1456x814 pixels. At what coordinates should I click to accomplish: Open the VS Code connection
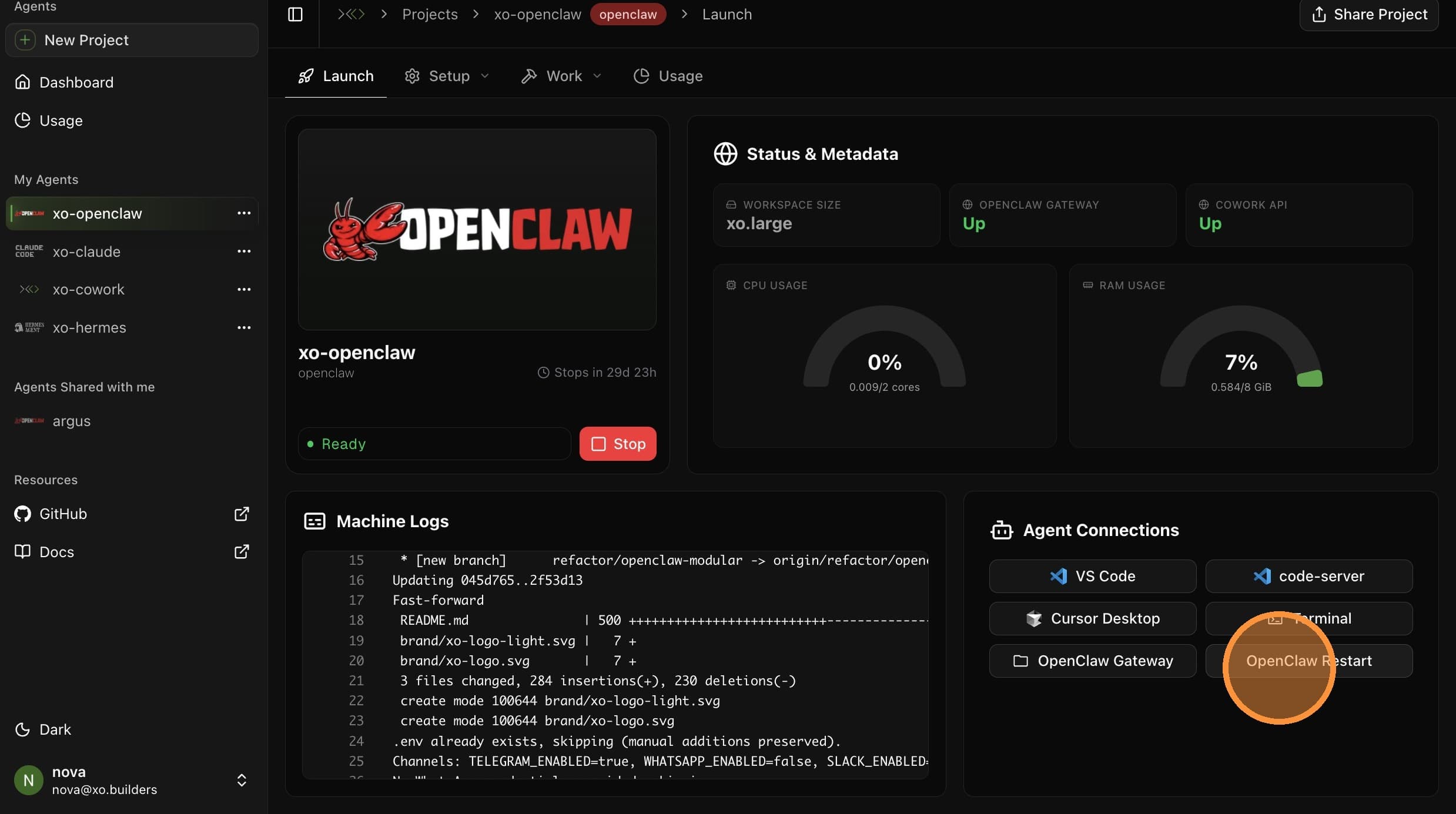[x=1092, y=576]
